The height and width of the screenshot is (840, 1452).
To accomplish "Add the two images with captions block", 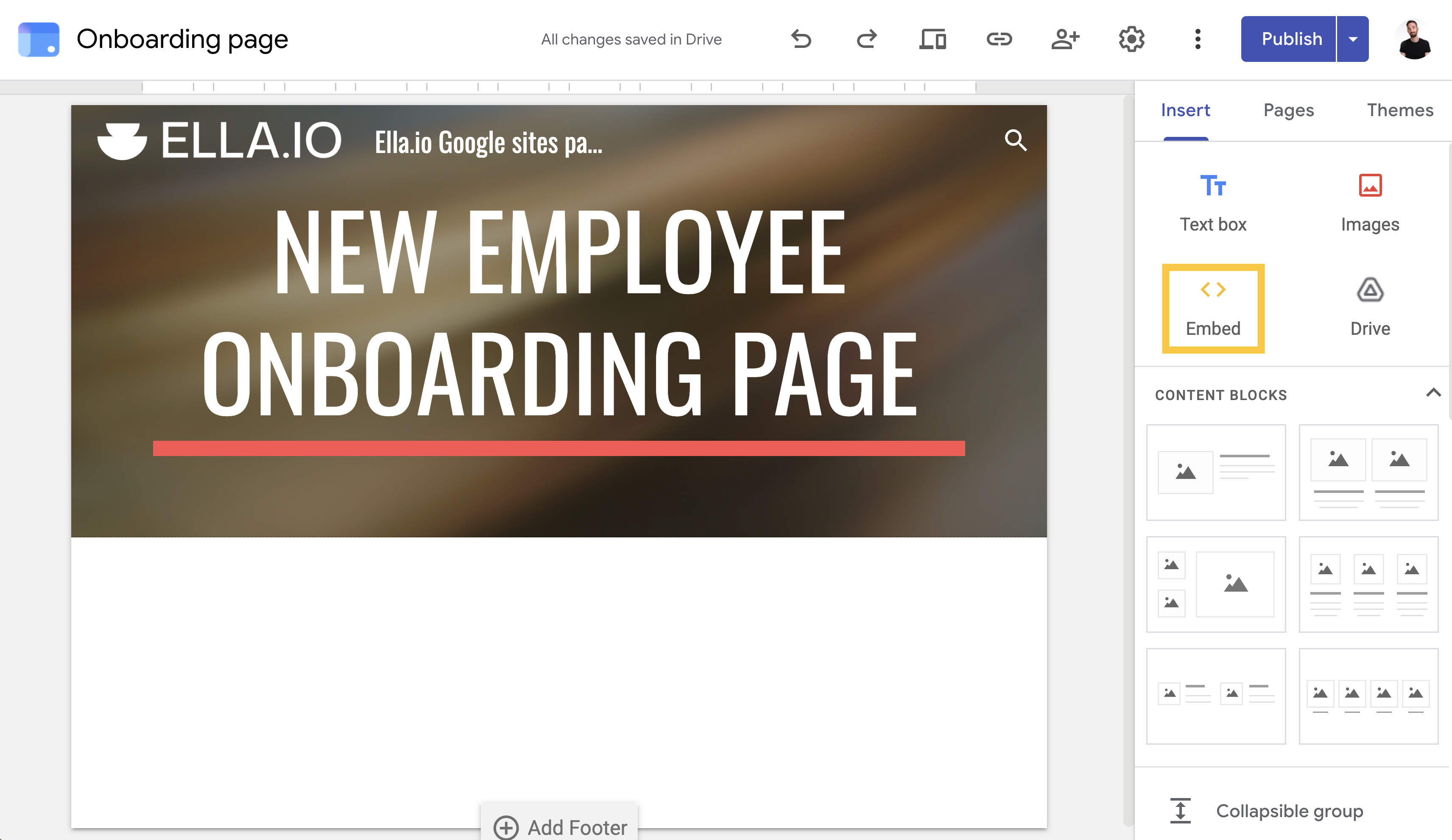I will [x=1368, y=472].
